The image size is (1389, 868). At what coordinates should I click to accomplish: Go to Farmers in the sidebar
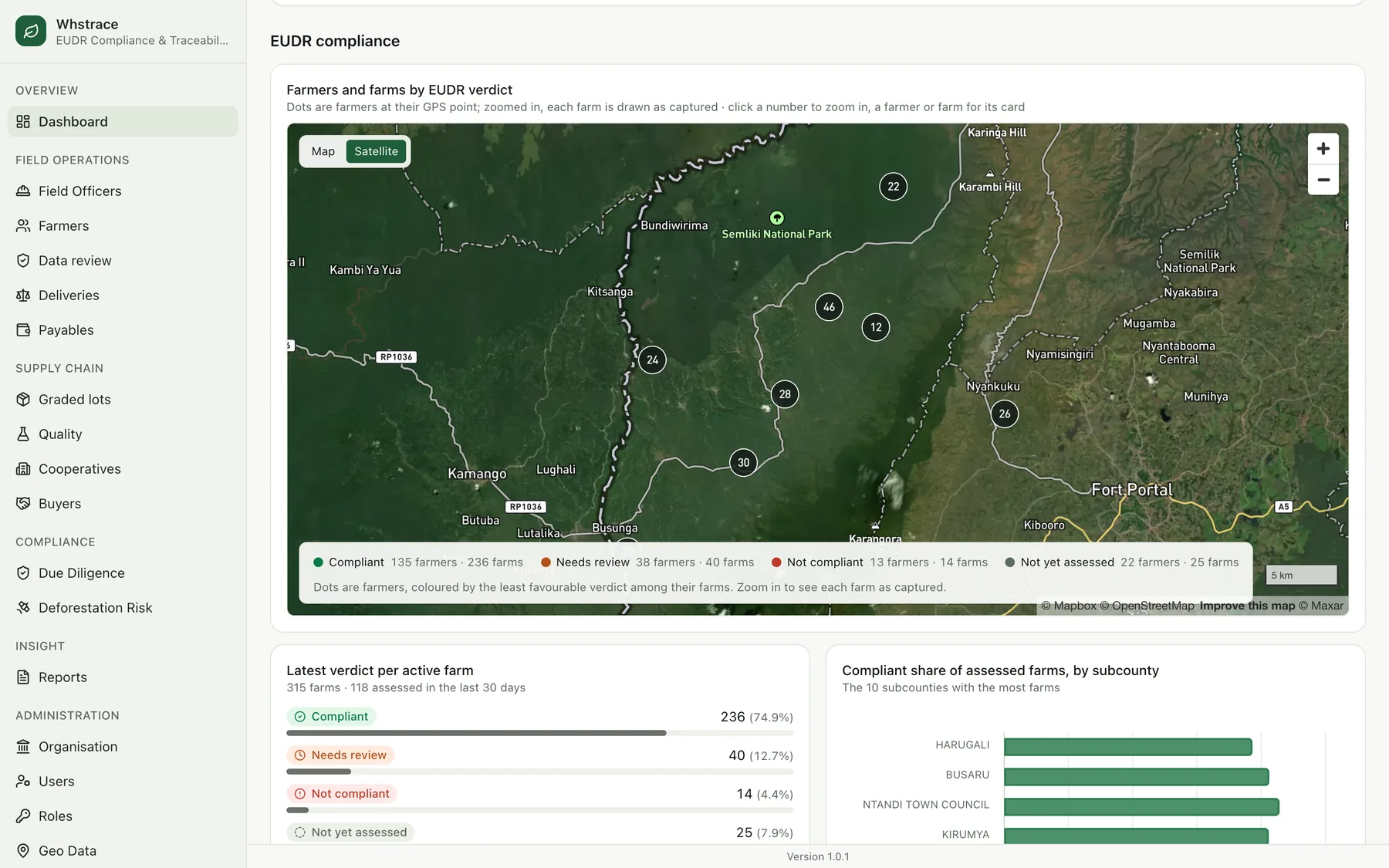click(123, 226)
